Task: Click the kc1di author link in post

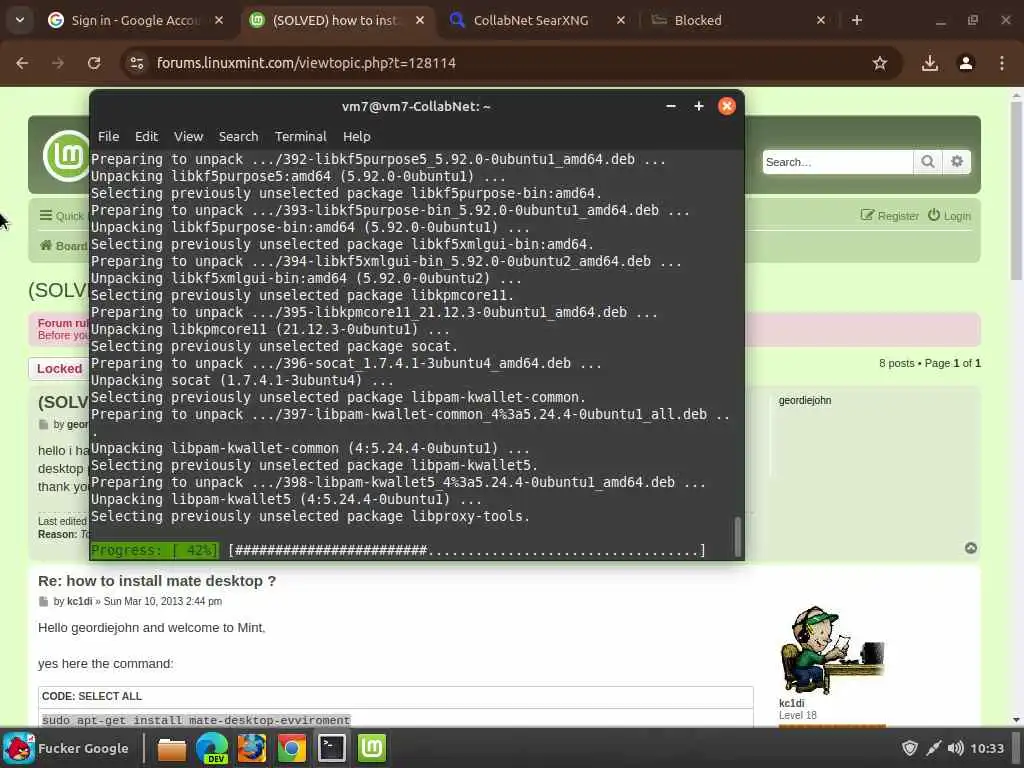Action: (x=79, y=601)
